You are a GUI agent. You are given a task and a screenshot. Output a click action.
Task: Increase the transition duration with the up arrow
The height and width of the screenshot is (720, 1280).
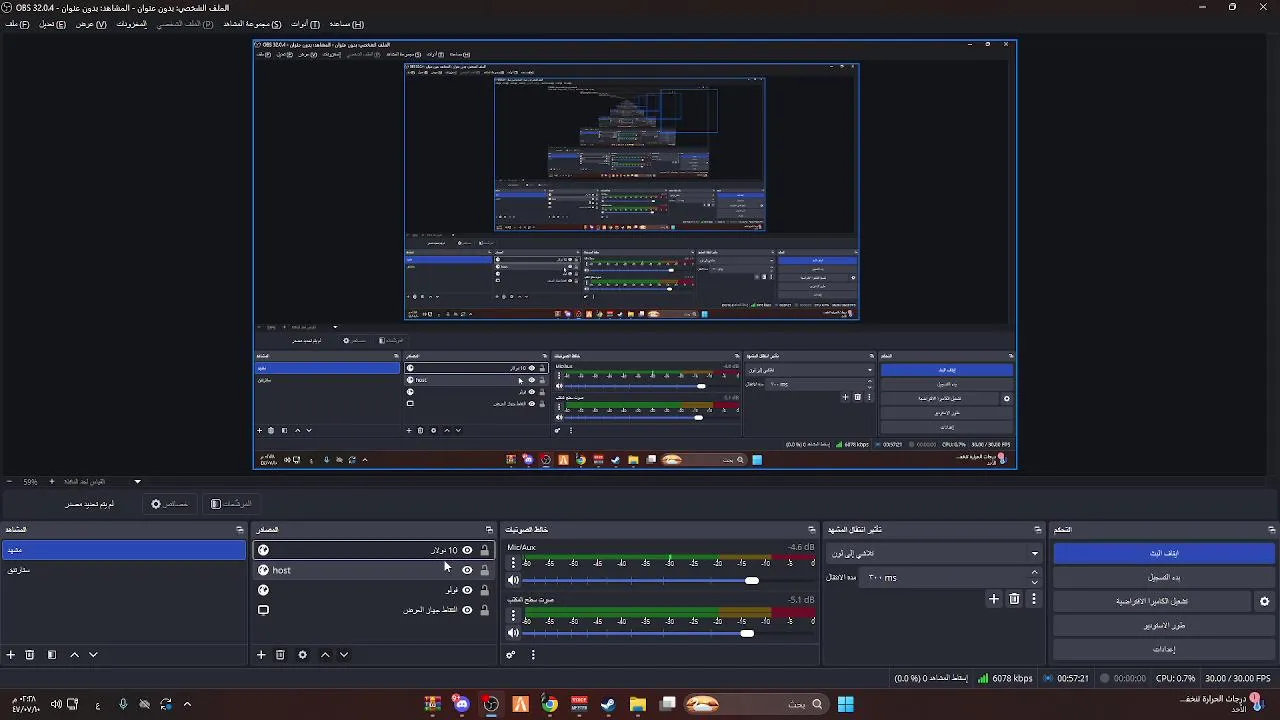[1034, 573]
